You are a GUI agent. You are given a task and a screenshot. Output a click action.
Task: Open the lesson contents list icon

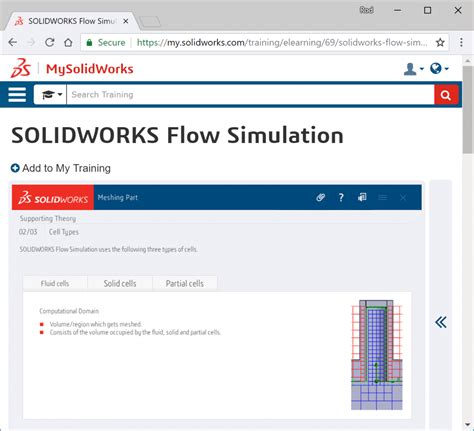(383, 198)
